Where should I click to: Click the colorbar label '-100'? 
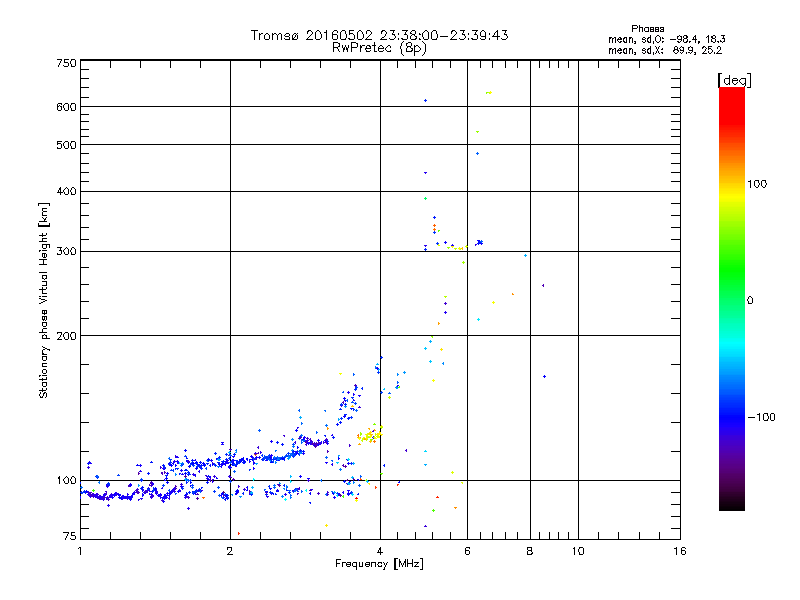pos(761,417)
